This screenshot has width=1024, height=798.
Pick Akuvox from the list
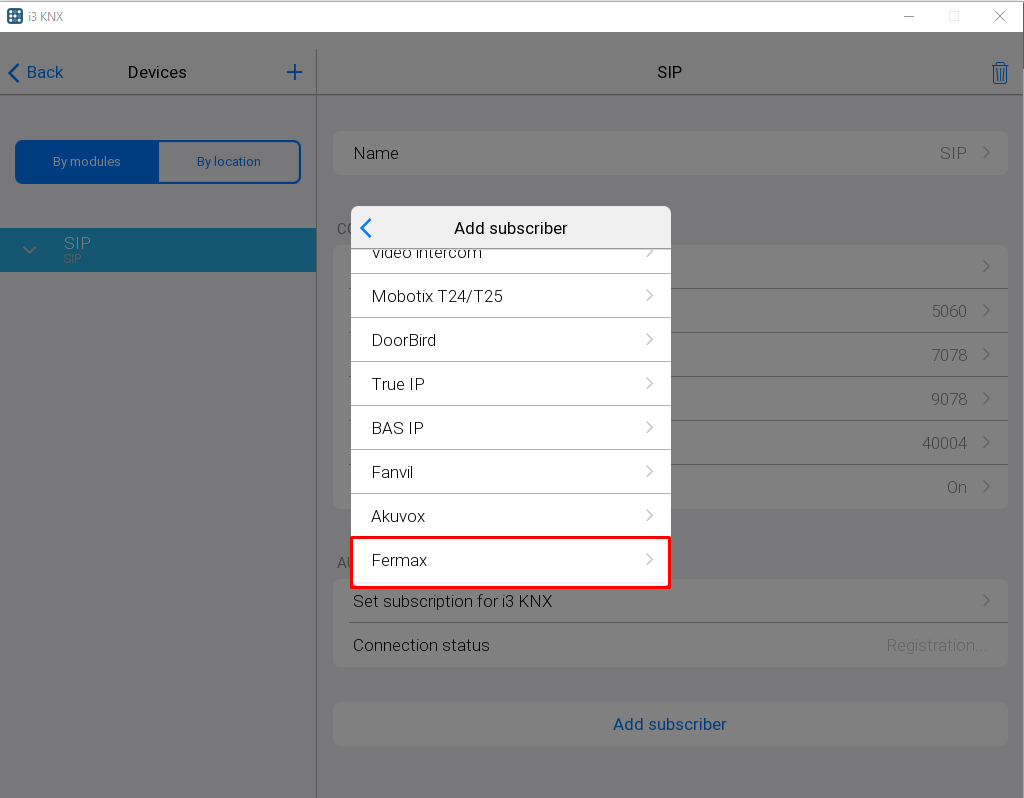tap(510, 516)
